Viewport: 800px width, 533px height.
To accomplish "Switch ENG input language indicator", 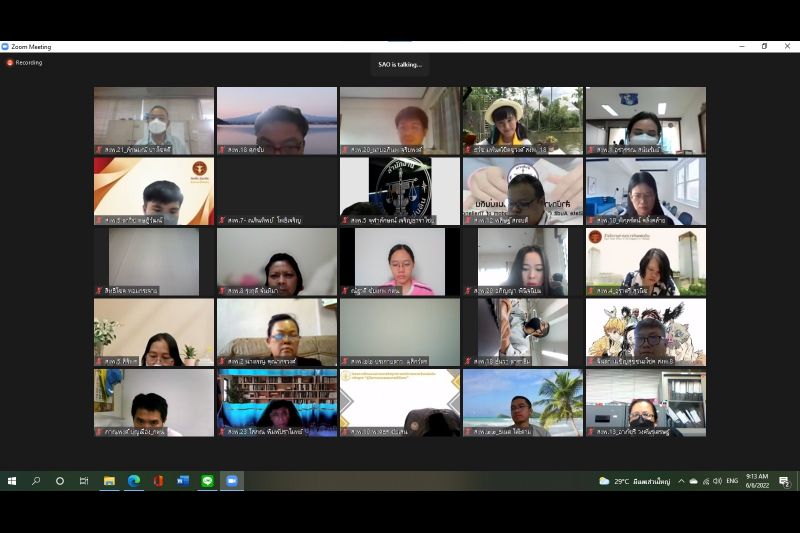I will [x=732, y=481].
